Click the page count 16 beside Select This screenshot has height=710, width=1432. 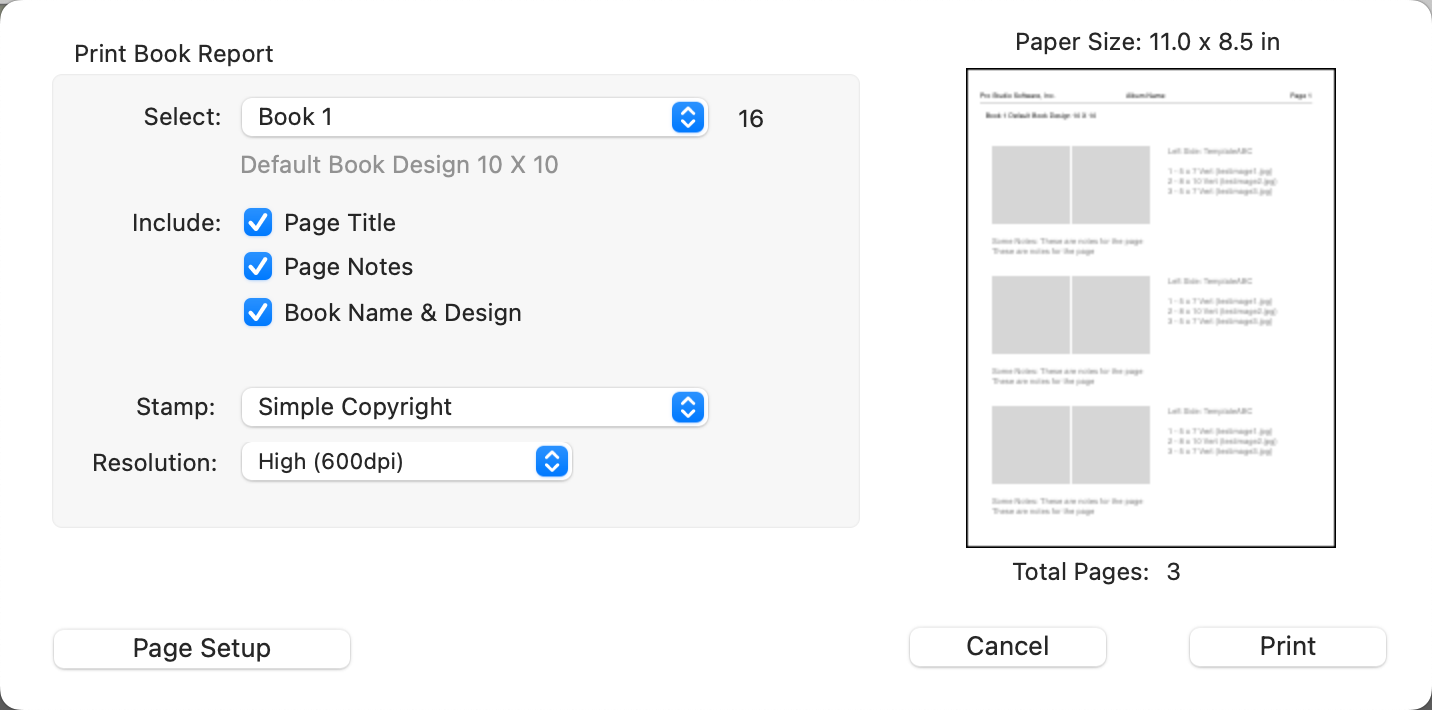click(750, 119)
